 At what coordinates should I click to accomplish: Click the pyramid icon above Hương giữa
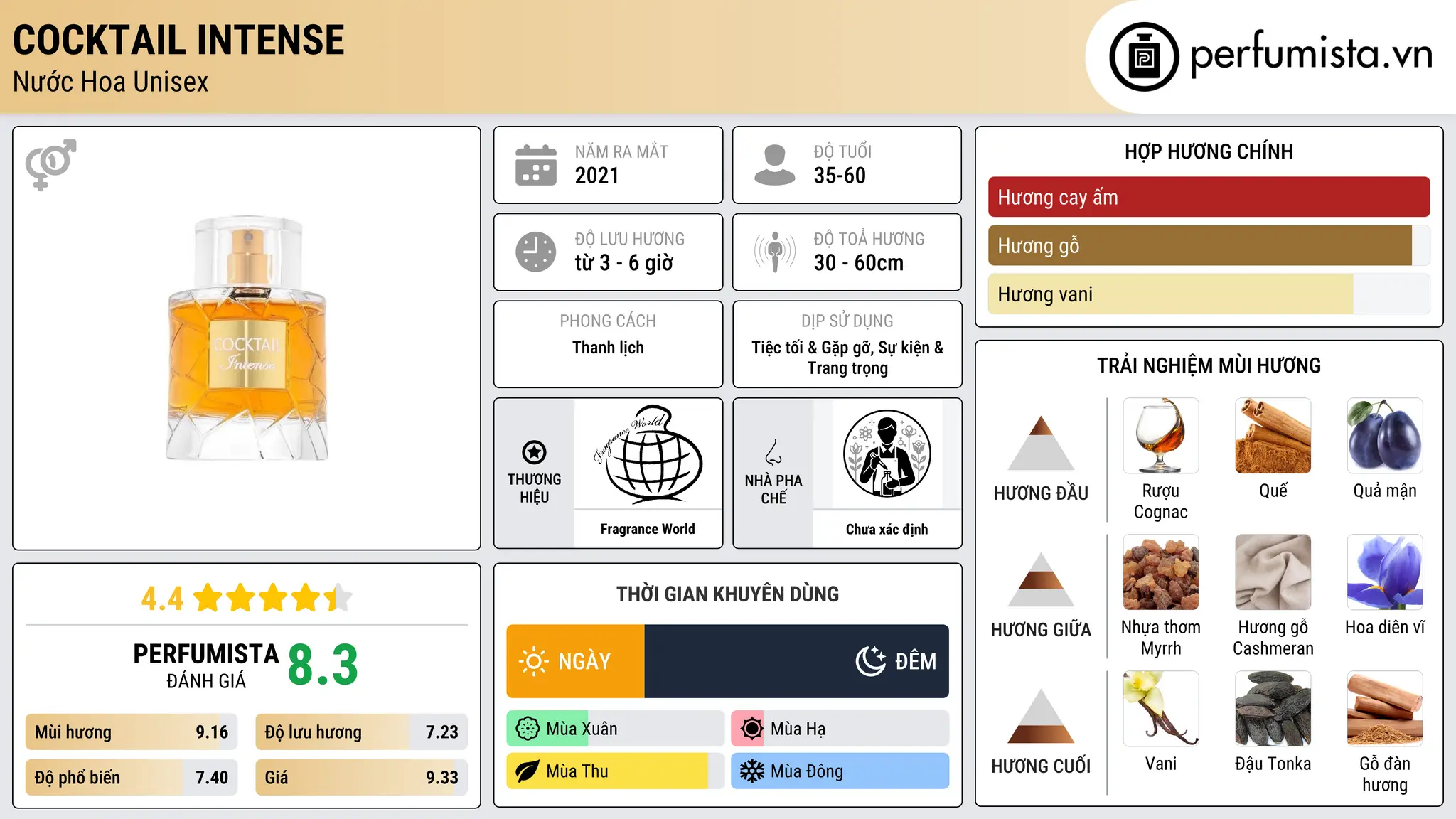point(1041,579)
